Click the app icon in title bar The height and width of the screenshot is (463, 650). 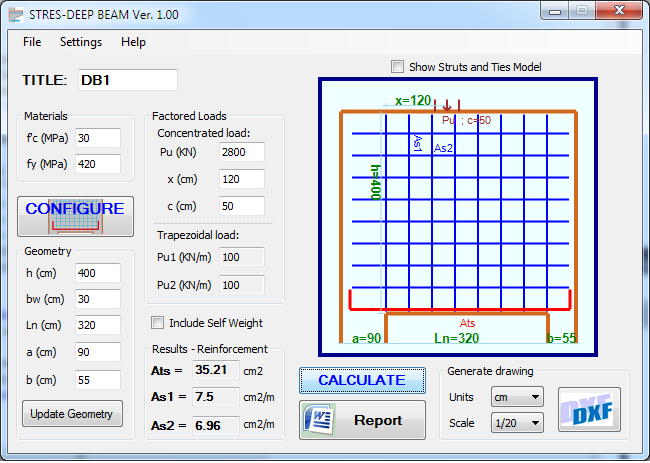pyautogui.click(x=16, y=15)
